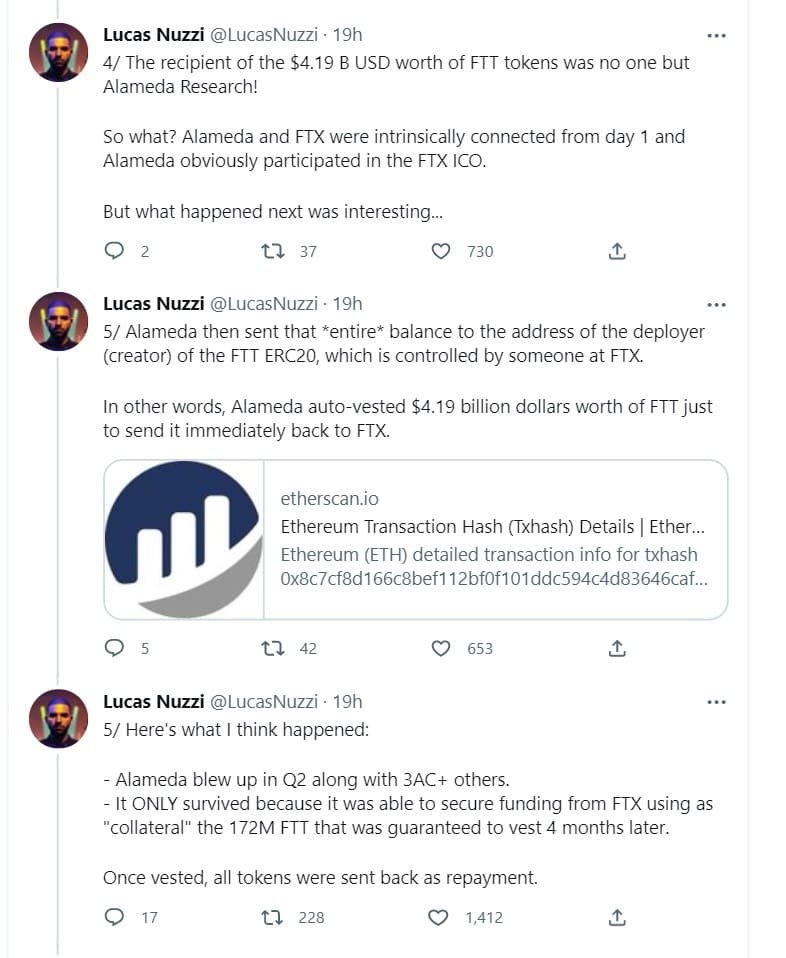
Task: Reply to the tweet about the FTT deployer
Action: 113,648
